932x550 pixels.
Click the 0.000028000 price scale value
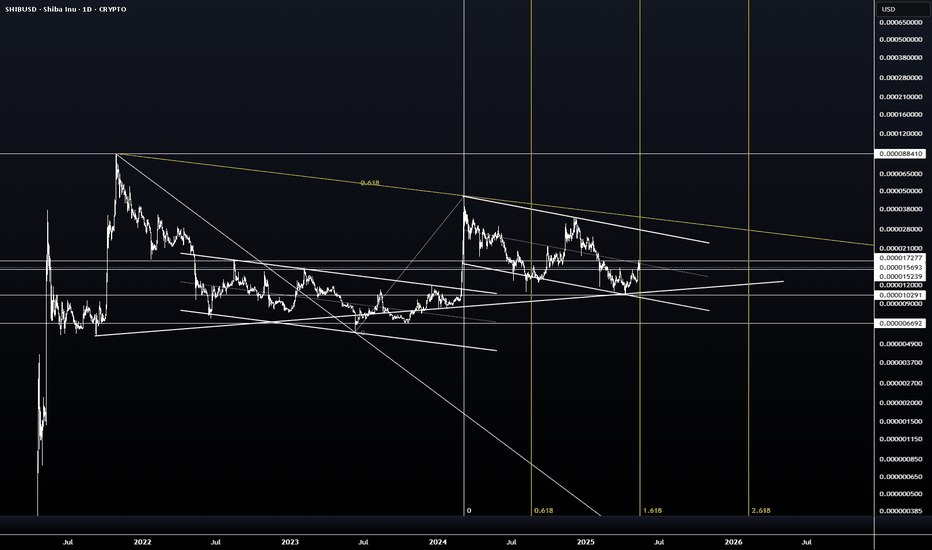click(900, 230)
